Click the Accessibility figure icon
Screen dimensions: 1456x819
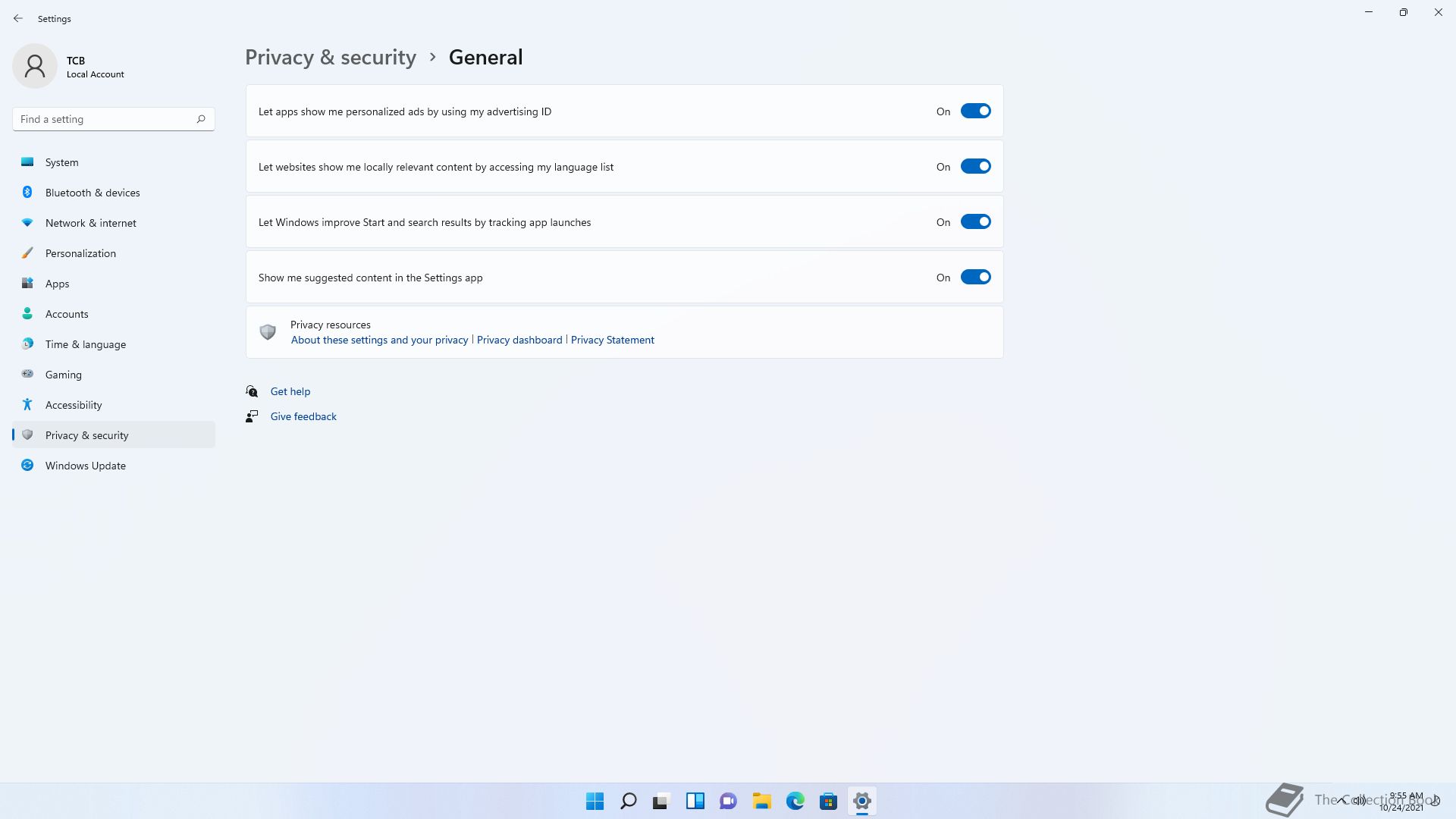[27, 404]
